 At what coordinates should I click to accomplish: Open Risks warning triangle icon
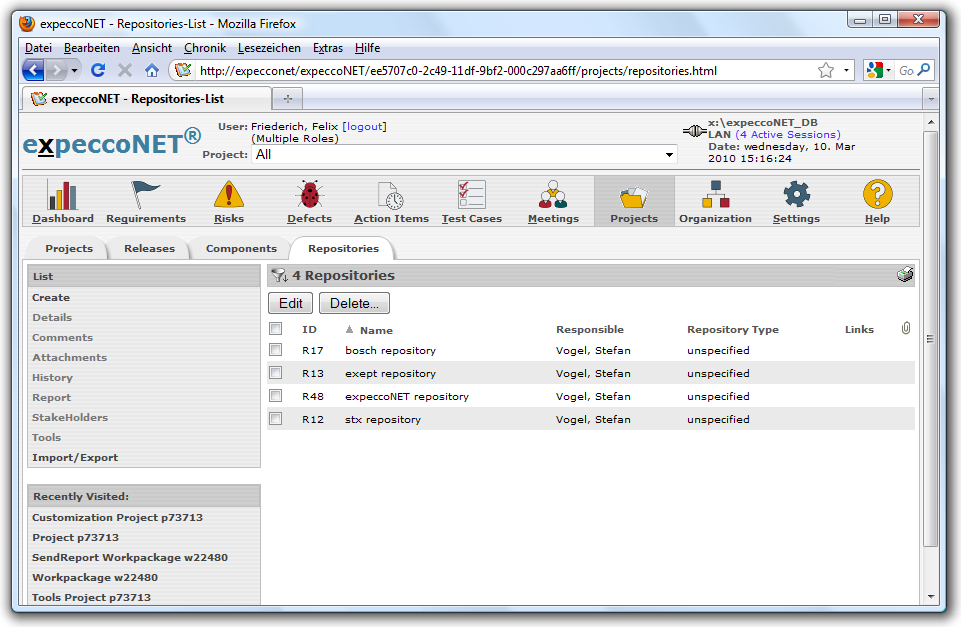tap(228, 195)
